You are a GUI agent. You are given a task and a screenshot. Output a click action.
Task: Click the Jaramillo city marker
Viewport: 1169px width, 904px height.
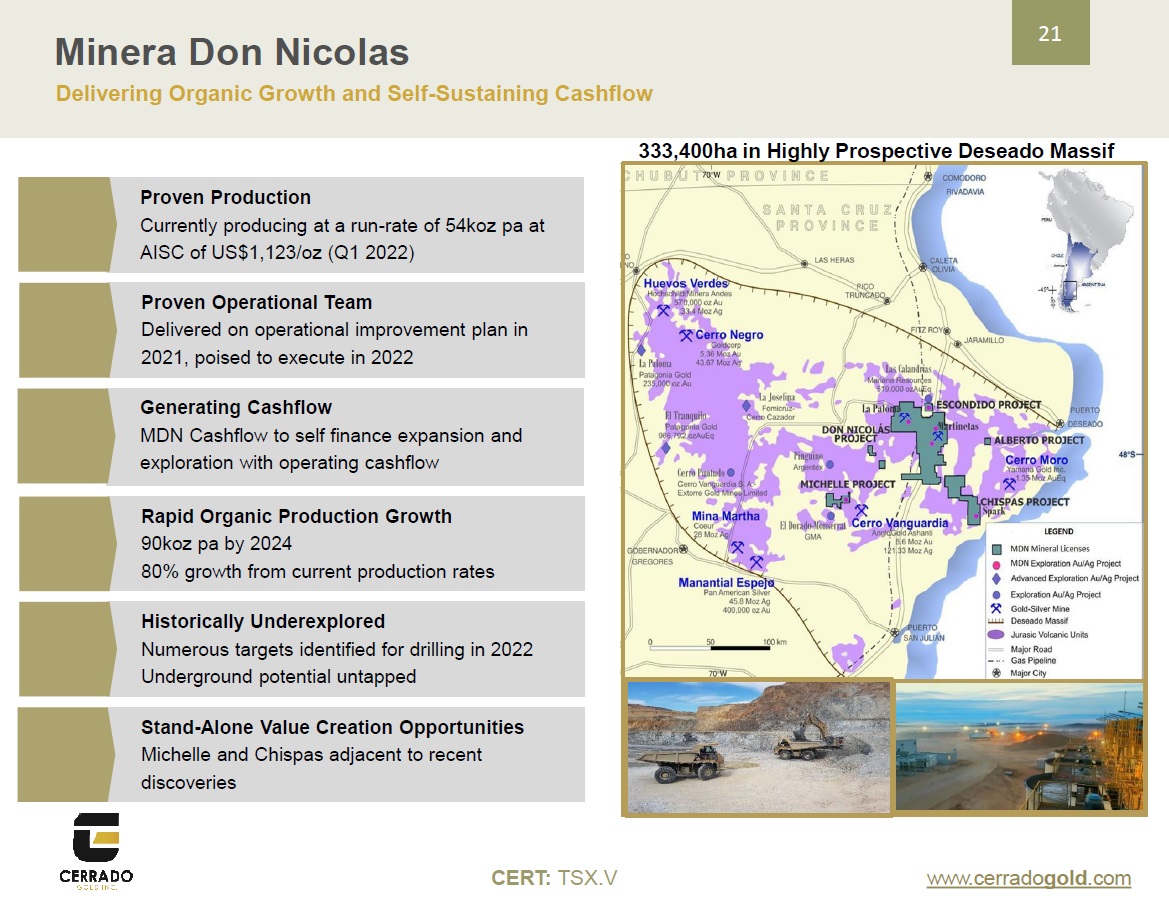coord(957,344)
